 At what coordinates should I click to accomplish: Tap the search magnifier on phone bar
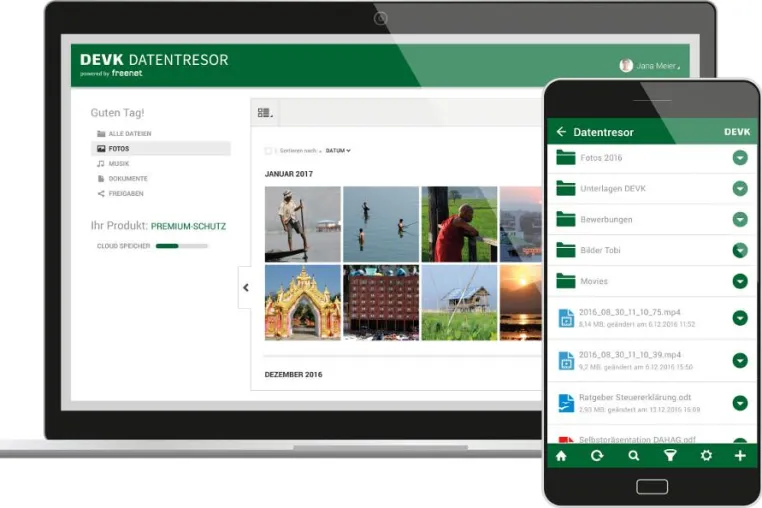(x=633, y=455)
